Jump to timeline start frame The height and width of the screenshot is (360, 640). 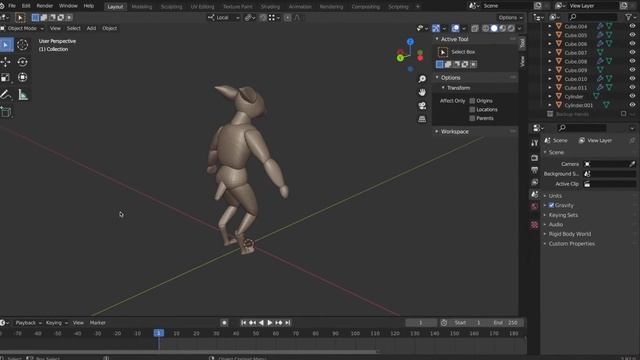coord(243,323)
